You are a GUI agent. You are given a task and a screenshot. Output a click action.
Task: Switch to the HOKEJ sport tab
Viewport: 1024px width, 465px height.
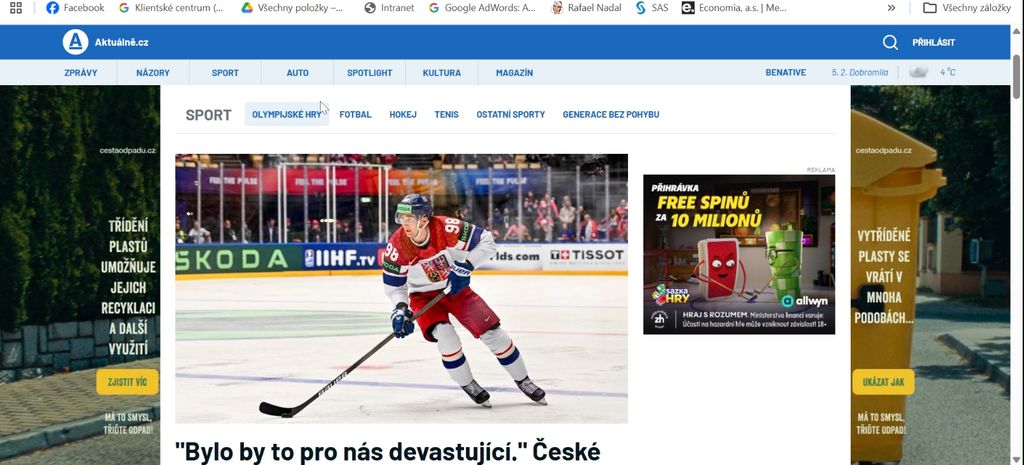point(403,114)
